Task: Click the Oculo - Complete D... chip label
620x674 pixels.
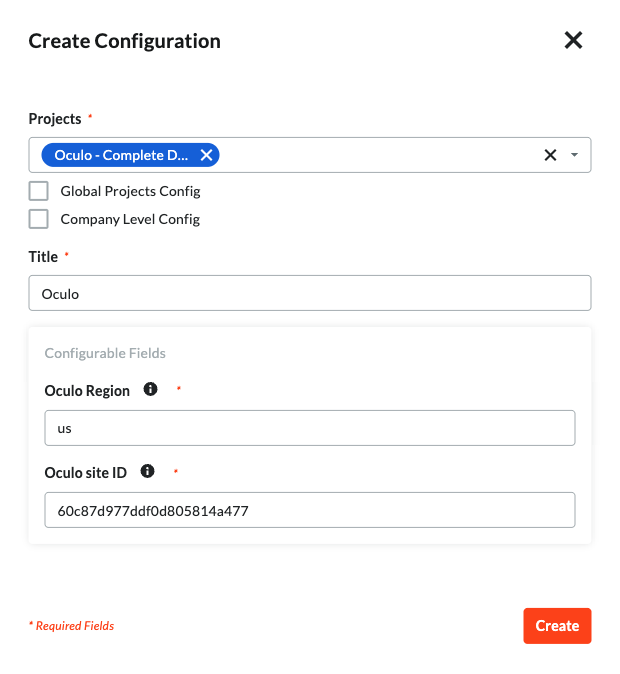Action: (121, 155)
